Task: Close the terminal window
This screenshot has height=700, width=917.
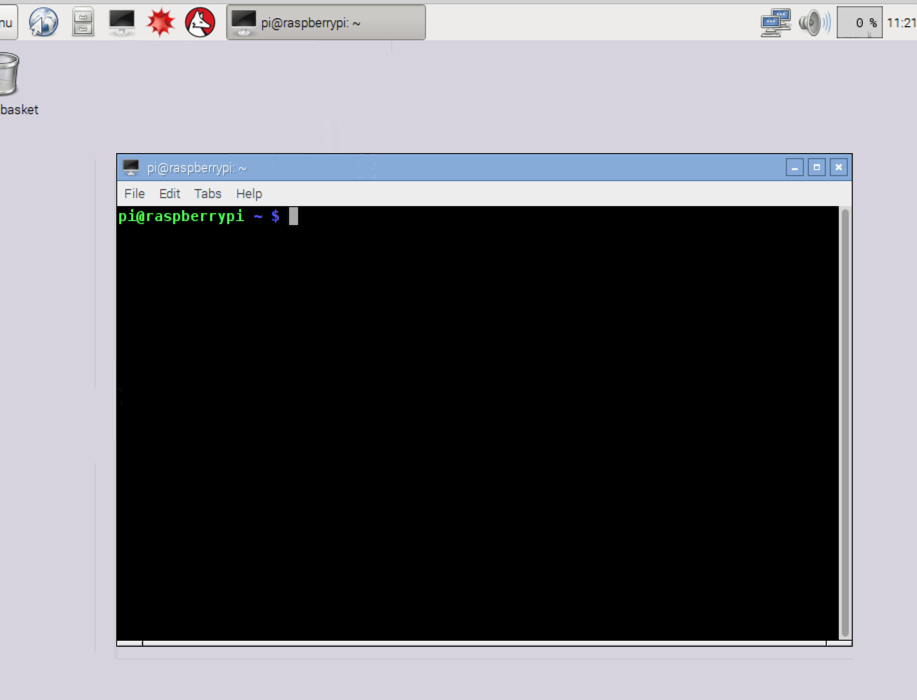Action: click(x=839, y=168)
